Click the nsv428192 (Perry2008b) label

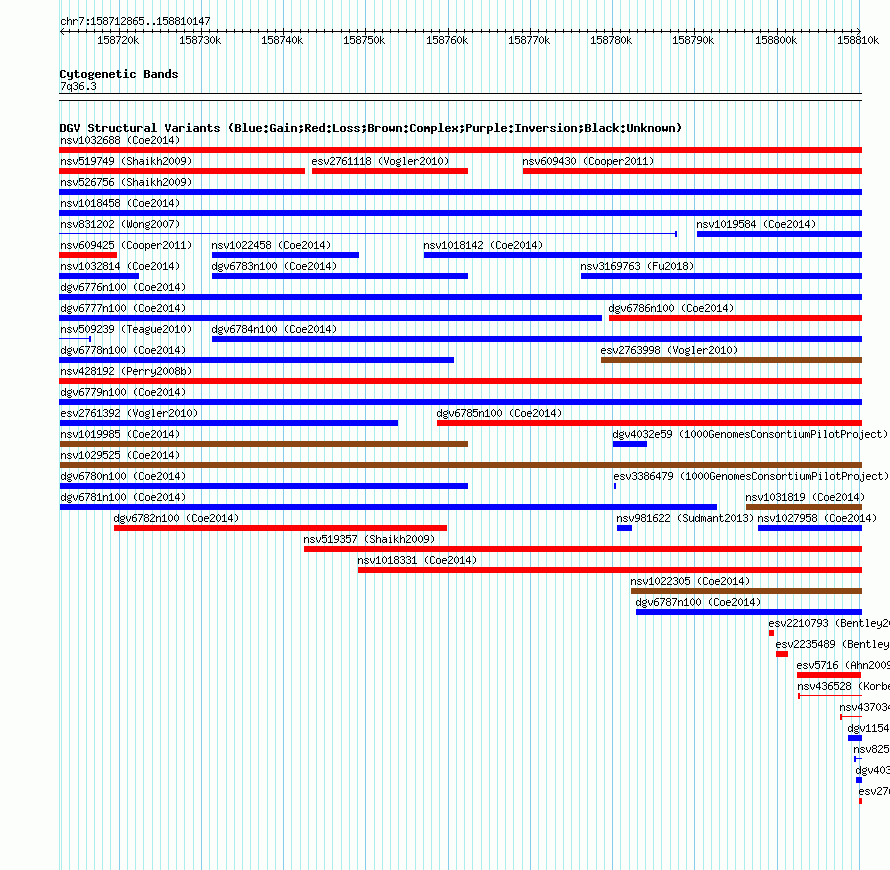click(x=126, y=371)
